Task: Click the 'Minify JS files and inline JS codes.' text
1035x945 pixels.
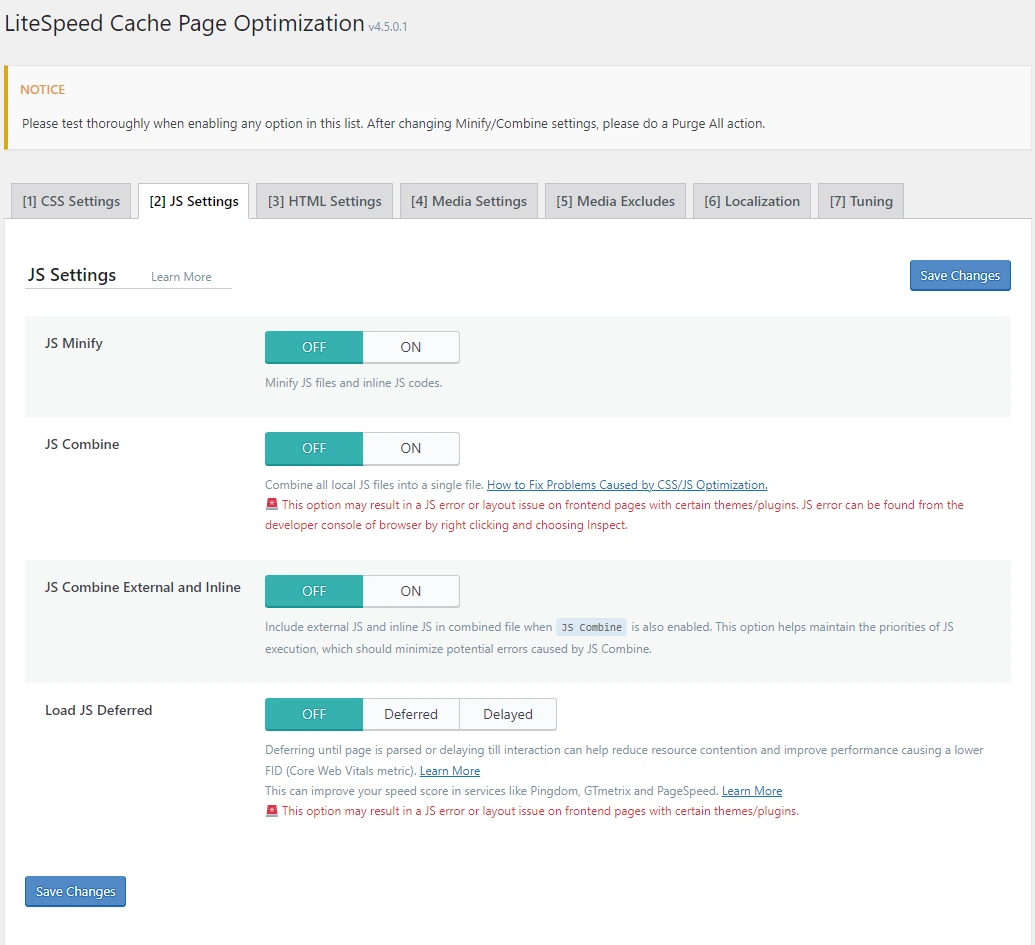Action: [x=353, y=383]
